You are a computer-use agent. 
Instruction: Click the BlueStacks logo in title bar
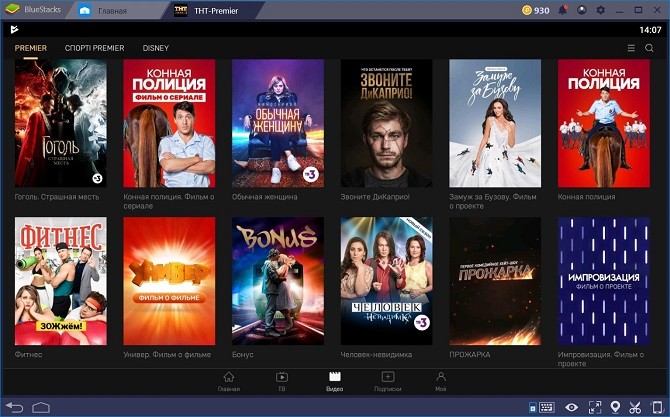tap(13, 9)
